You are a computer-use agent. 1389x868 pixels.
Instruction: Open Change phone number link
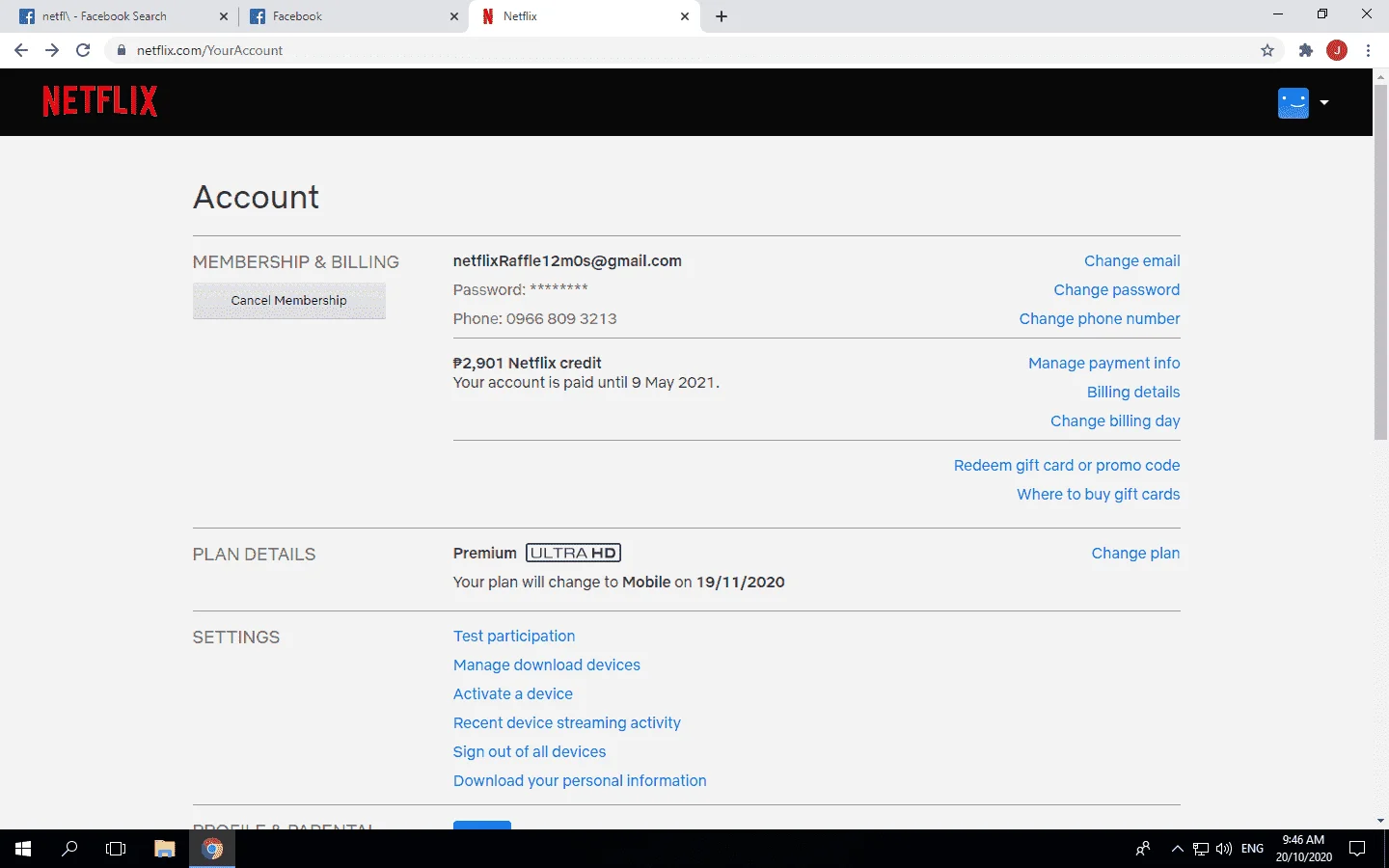tap(1100, 318)
